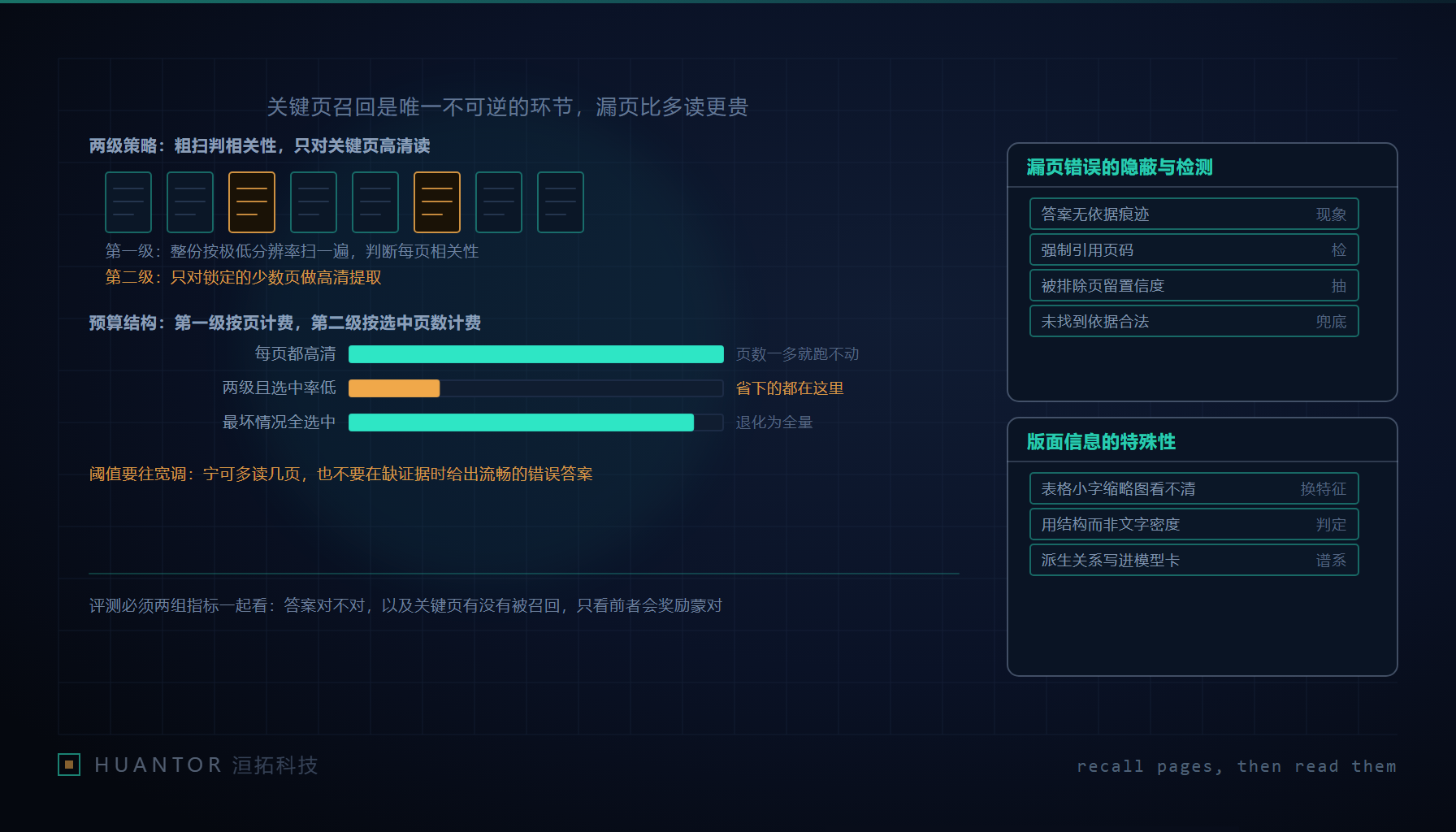Screen dimensions: 1456x832
Task: Click the 现象 tag in first row
Action: tap(1331, 214)
